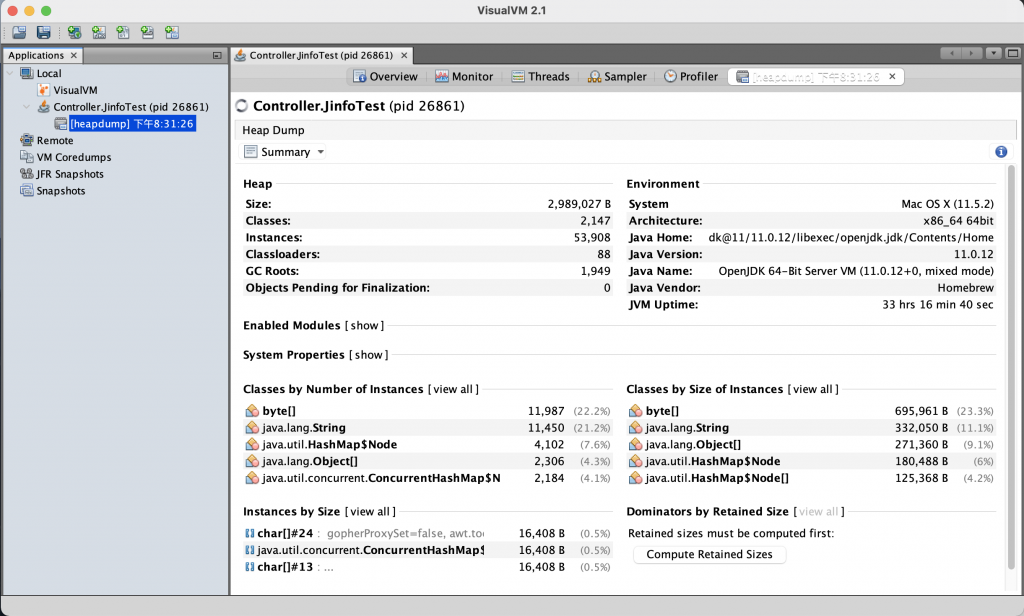The image size is (1024, 616).
Task: Switch to the Sampler tab
Action: [617, 76]
